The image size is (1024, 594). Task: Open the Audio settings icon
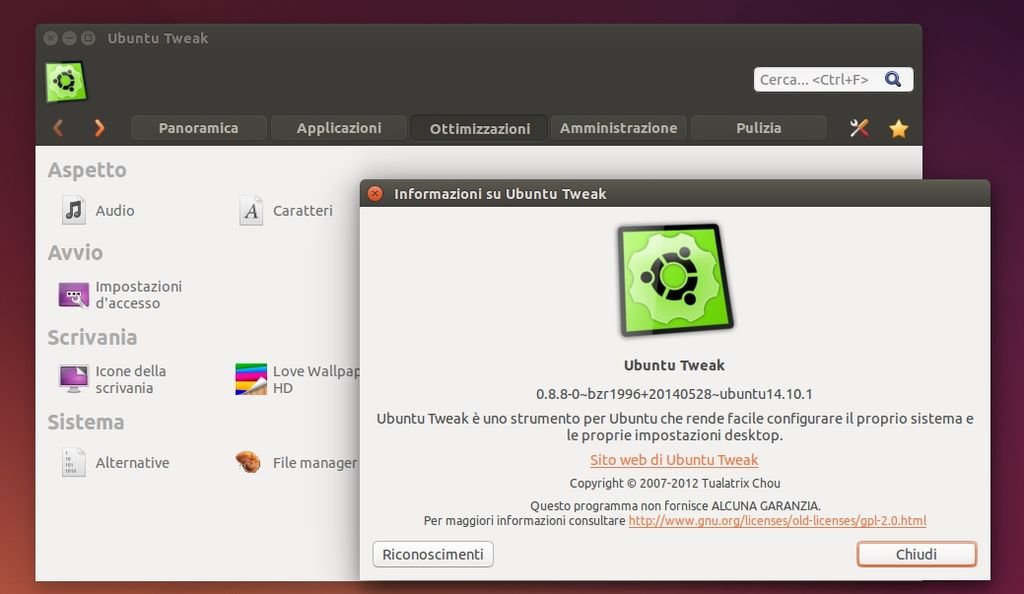tap(74, 210)
